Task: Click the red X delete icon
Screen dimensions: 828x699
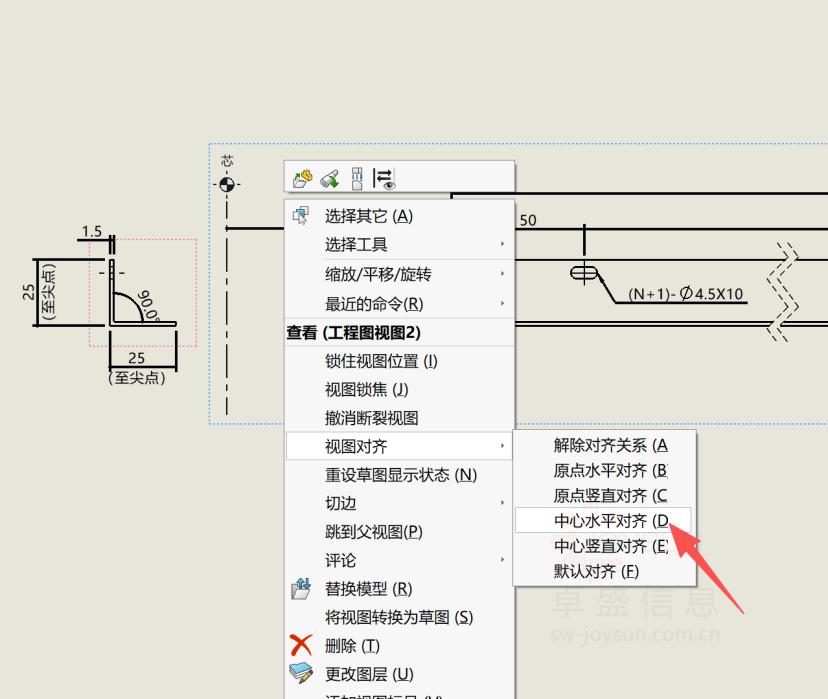Action: [300, 646]
